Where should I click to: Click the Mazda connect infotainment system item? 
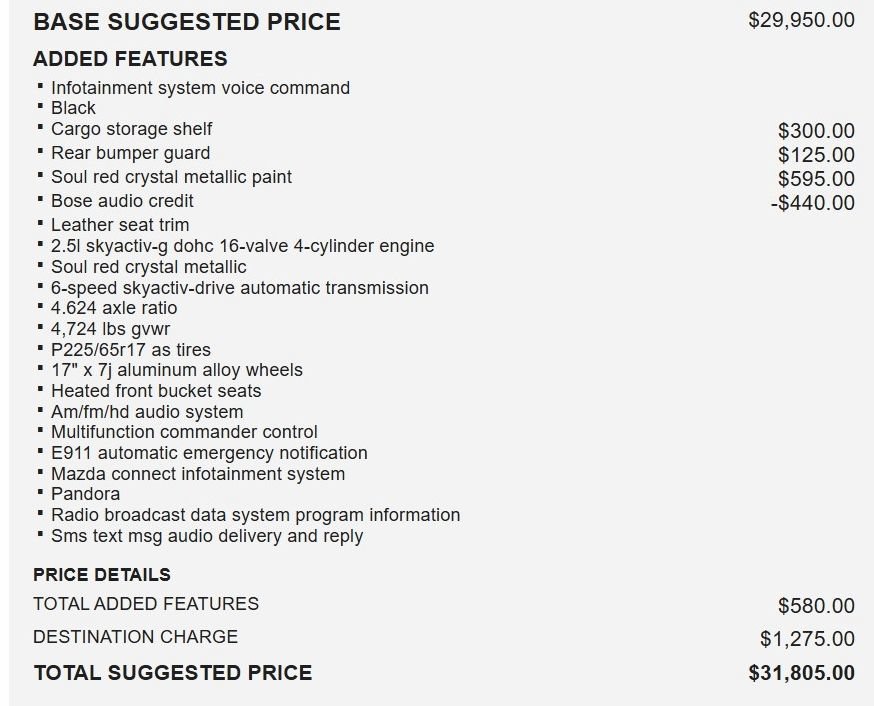pos(198,474)
